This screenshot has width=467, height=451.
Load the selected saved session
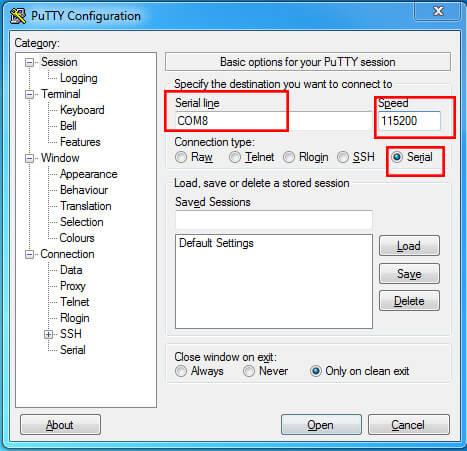tap(409, 246)
